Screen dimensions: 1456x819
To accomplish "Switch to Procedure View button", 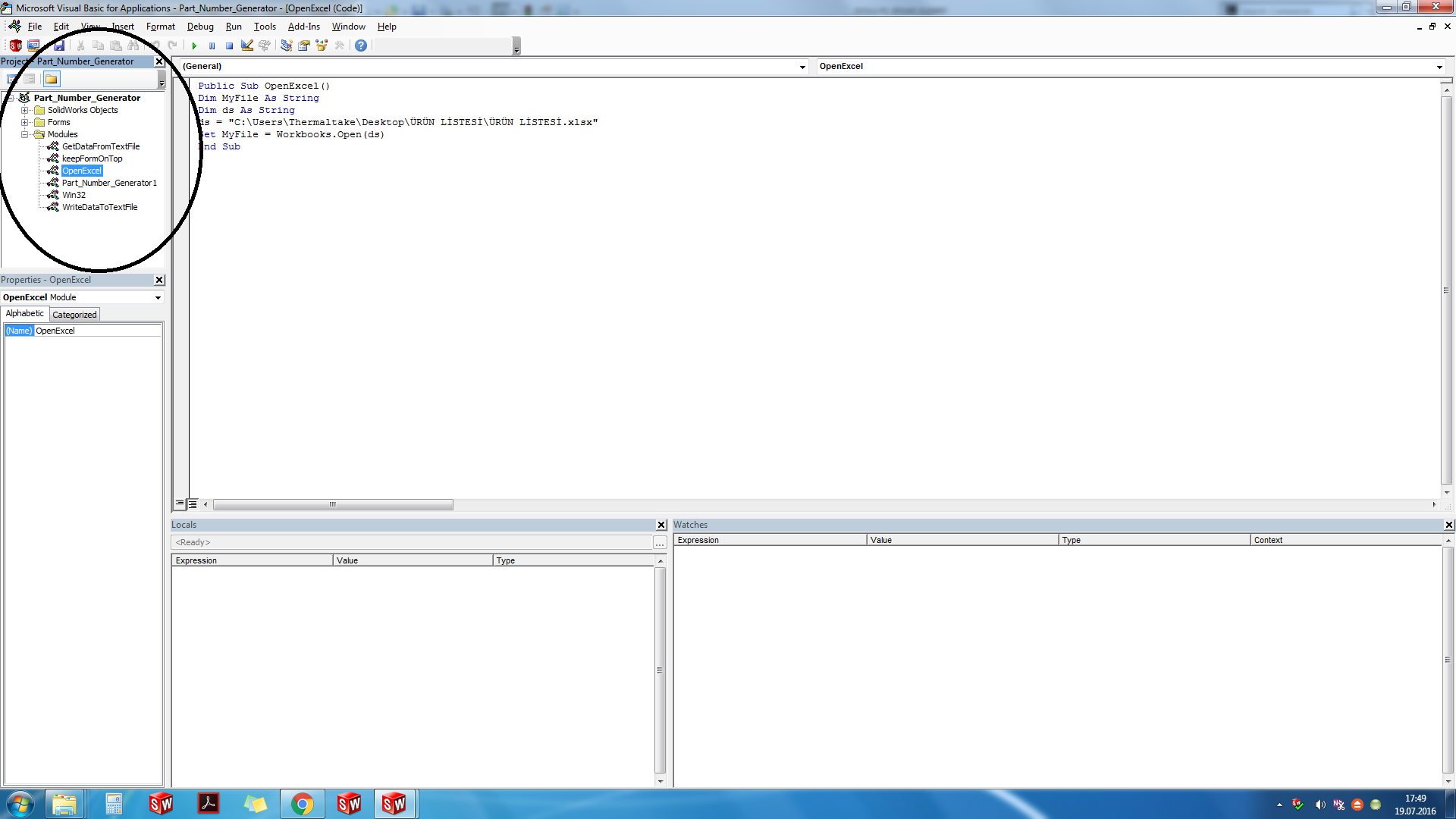I will click(x=180, y=504).
